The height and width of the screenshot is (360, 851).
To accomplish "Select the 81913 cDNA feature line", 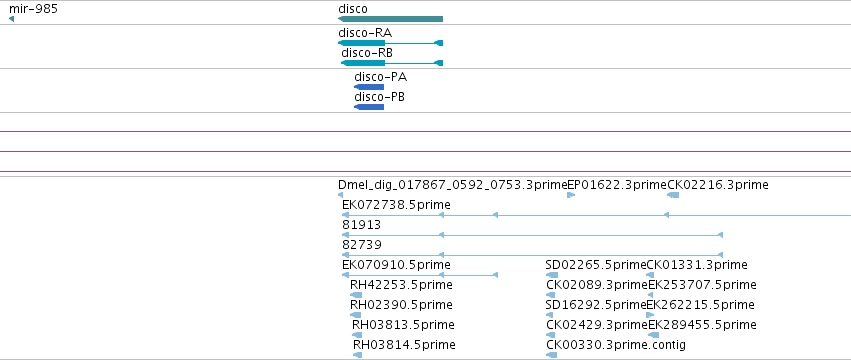I will coord(532,235).
